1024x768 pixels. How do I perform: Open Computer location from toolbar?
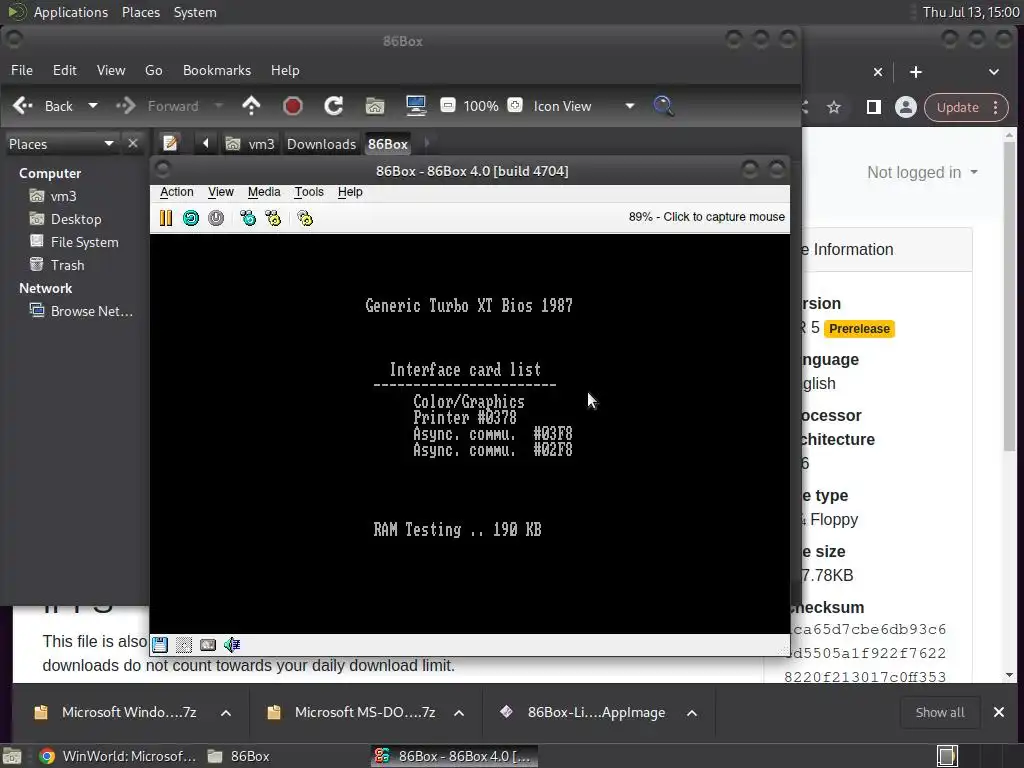415,106
